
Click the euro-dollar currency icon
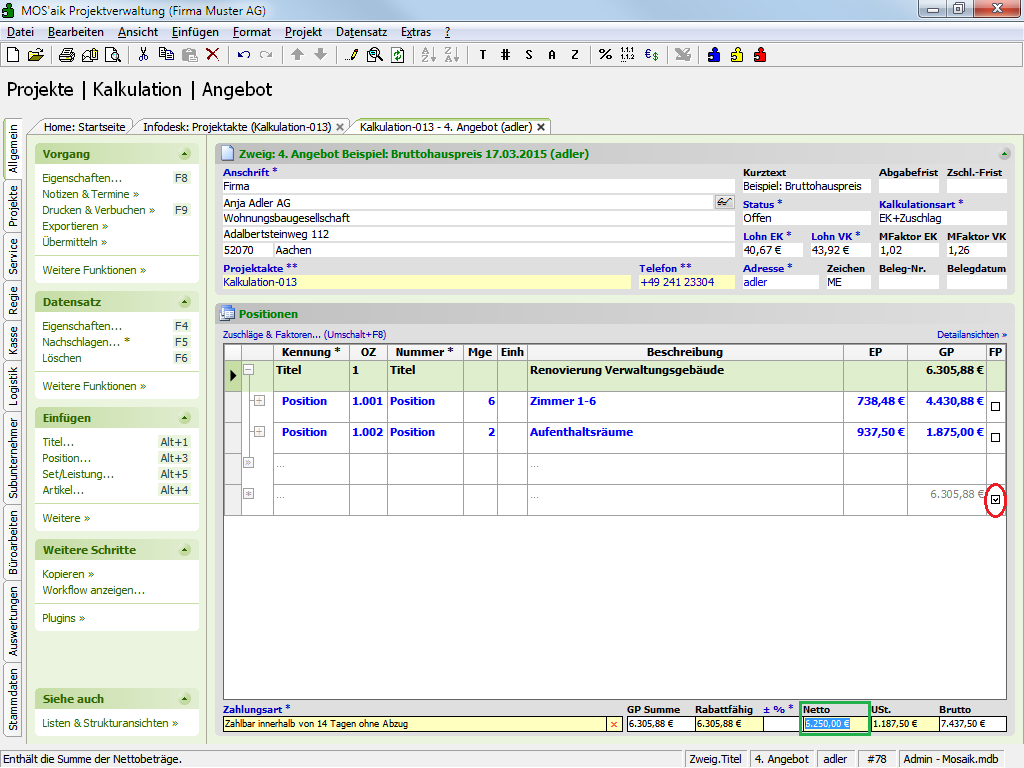tap(651, 54)
